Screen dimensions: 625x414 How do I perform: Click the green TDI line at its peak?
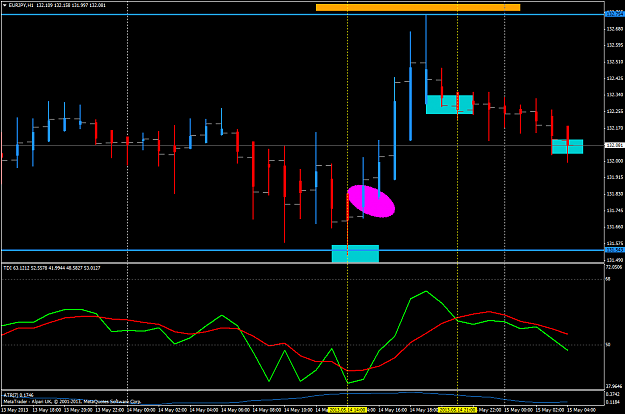click(x=426, y=291)
